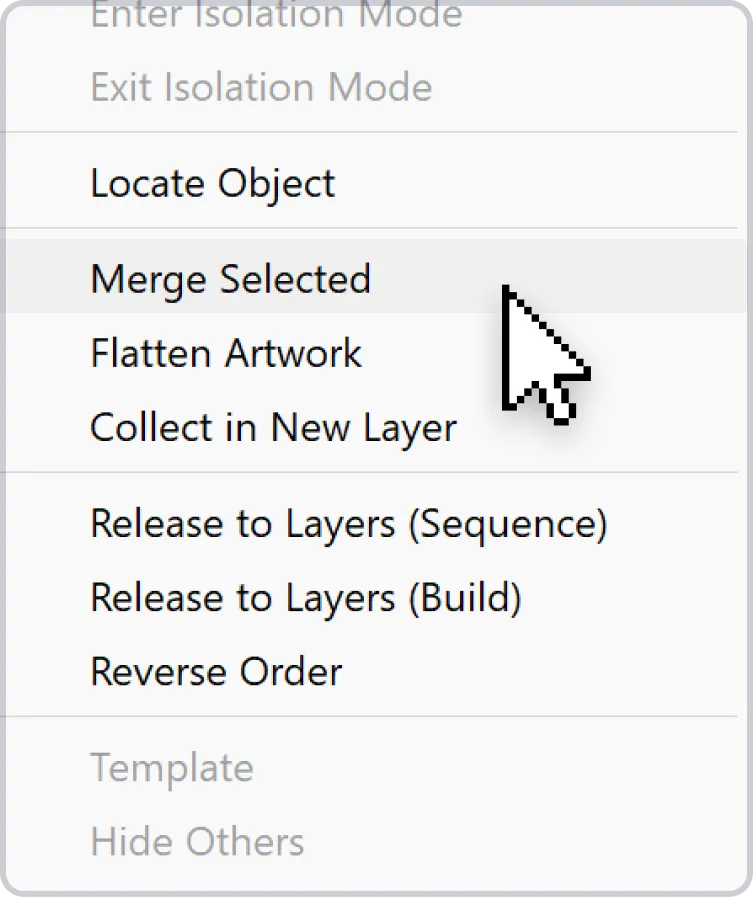
Task: Click Collect in New Layer
Action: (375, 427)
